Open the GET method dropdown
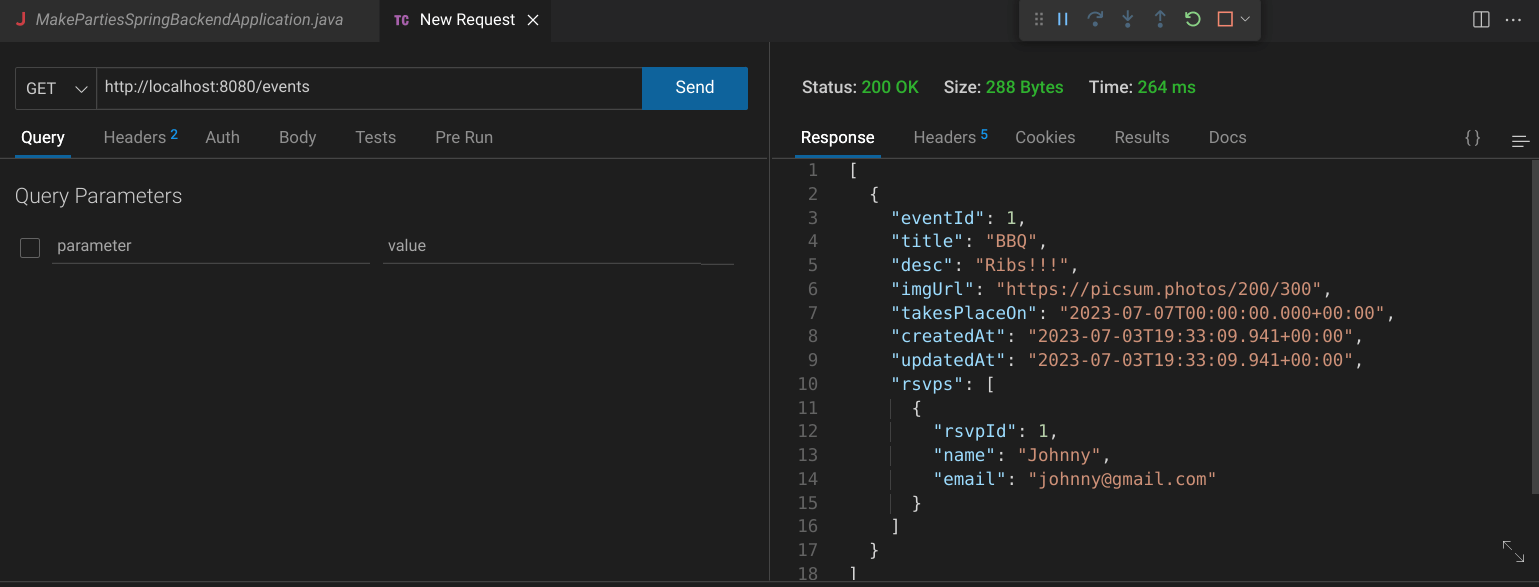 56,88
